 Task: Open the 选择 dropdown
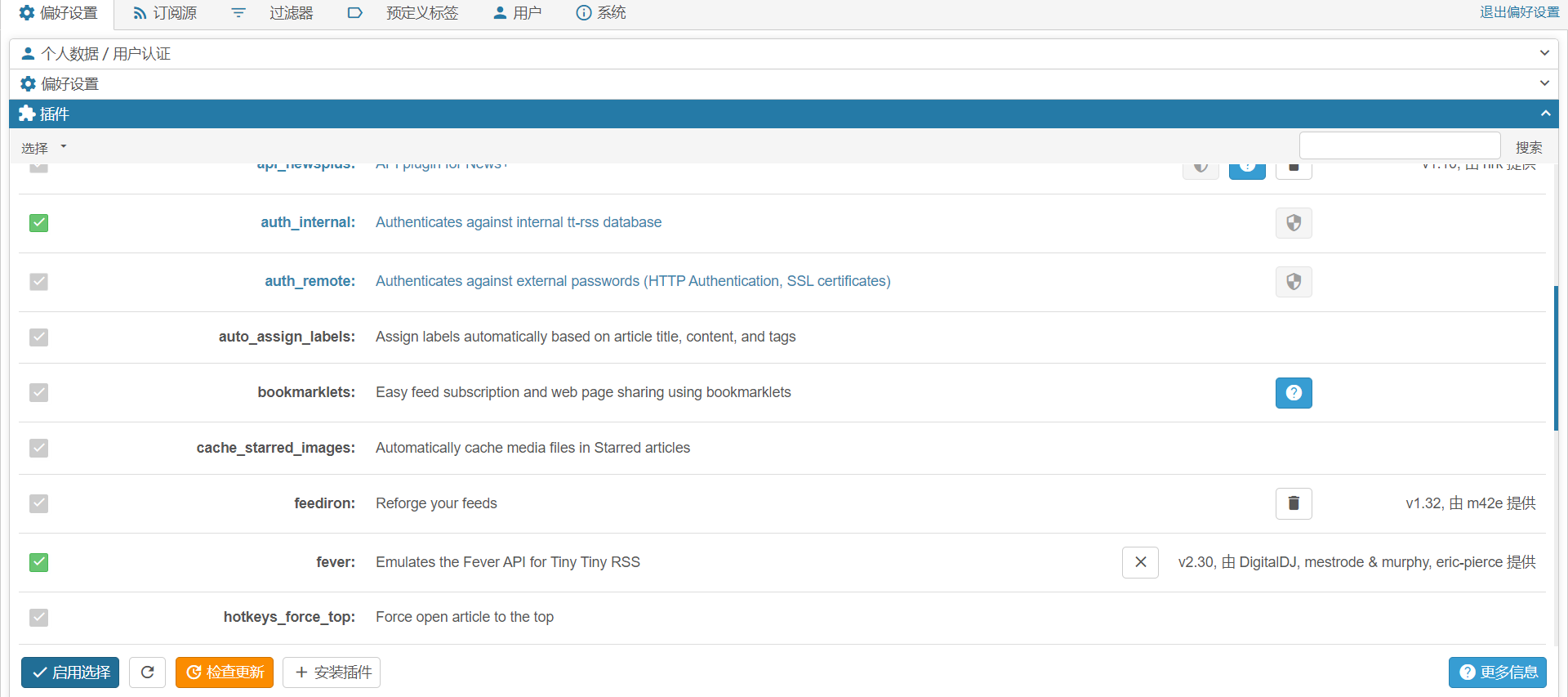[x=44, y=148]
